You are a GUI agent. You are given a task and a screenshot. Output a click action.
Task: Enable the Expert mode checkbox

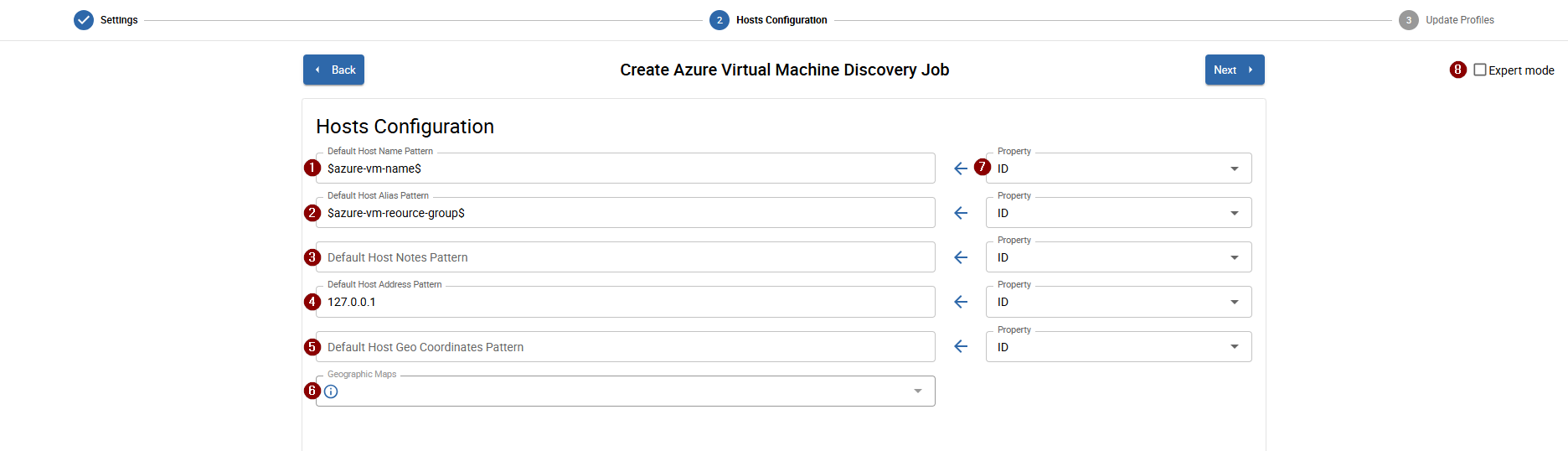click(x=1480, y=70)
